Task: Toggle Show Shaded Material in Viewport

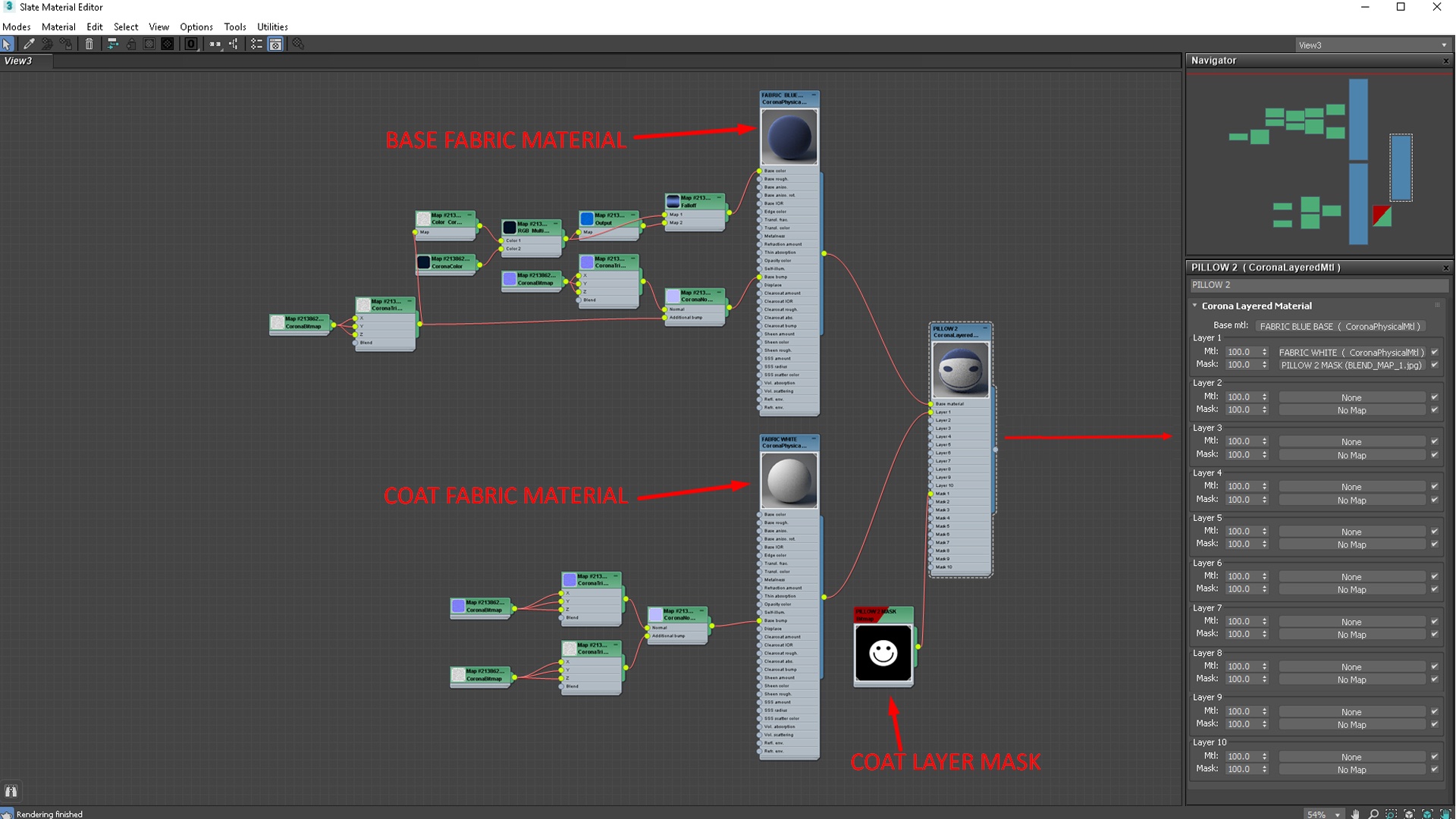Action: pos(149,44)
